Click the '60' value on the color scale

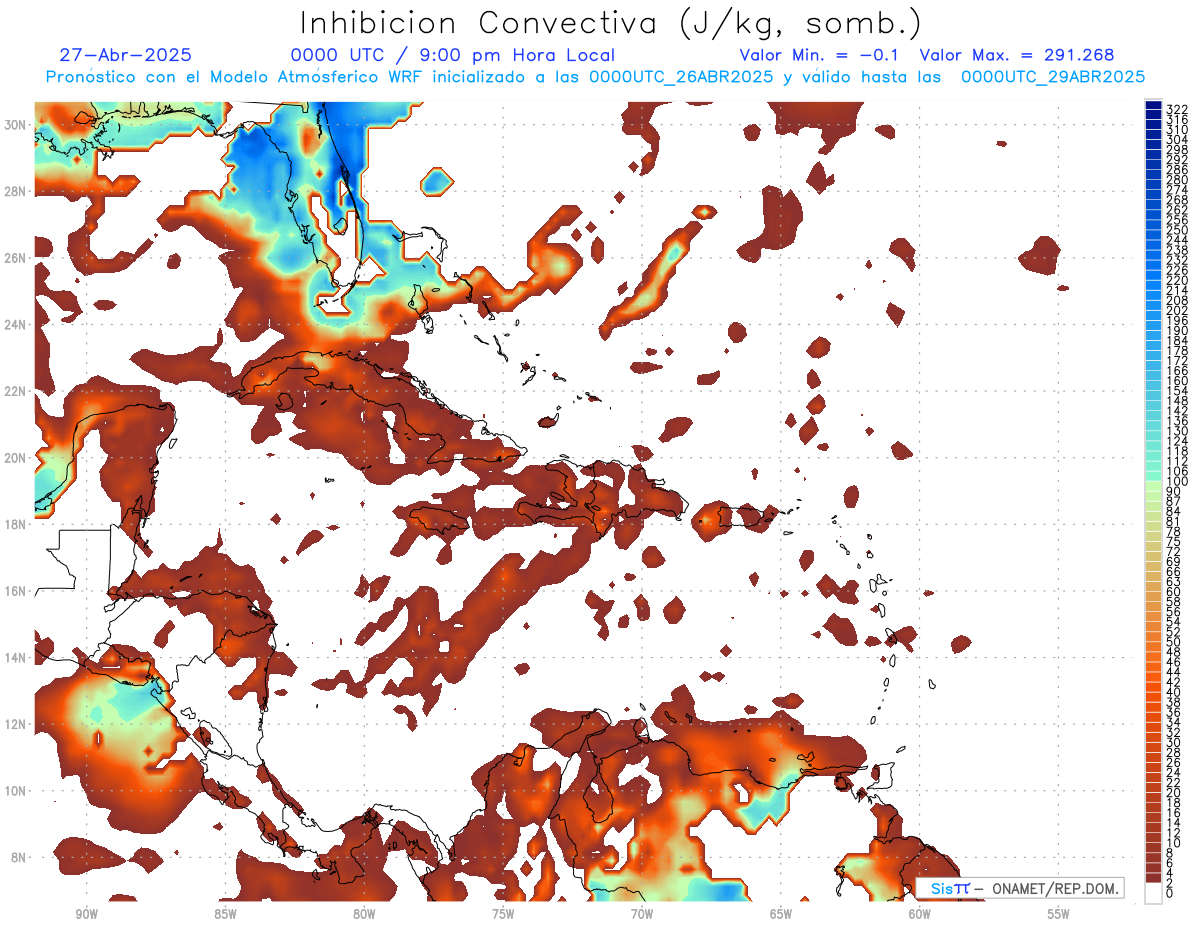tap(1173, 591)
